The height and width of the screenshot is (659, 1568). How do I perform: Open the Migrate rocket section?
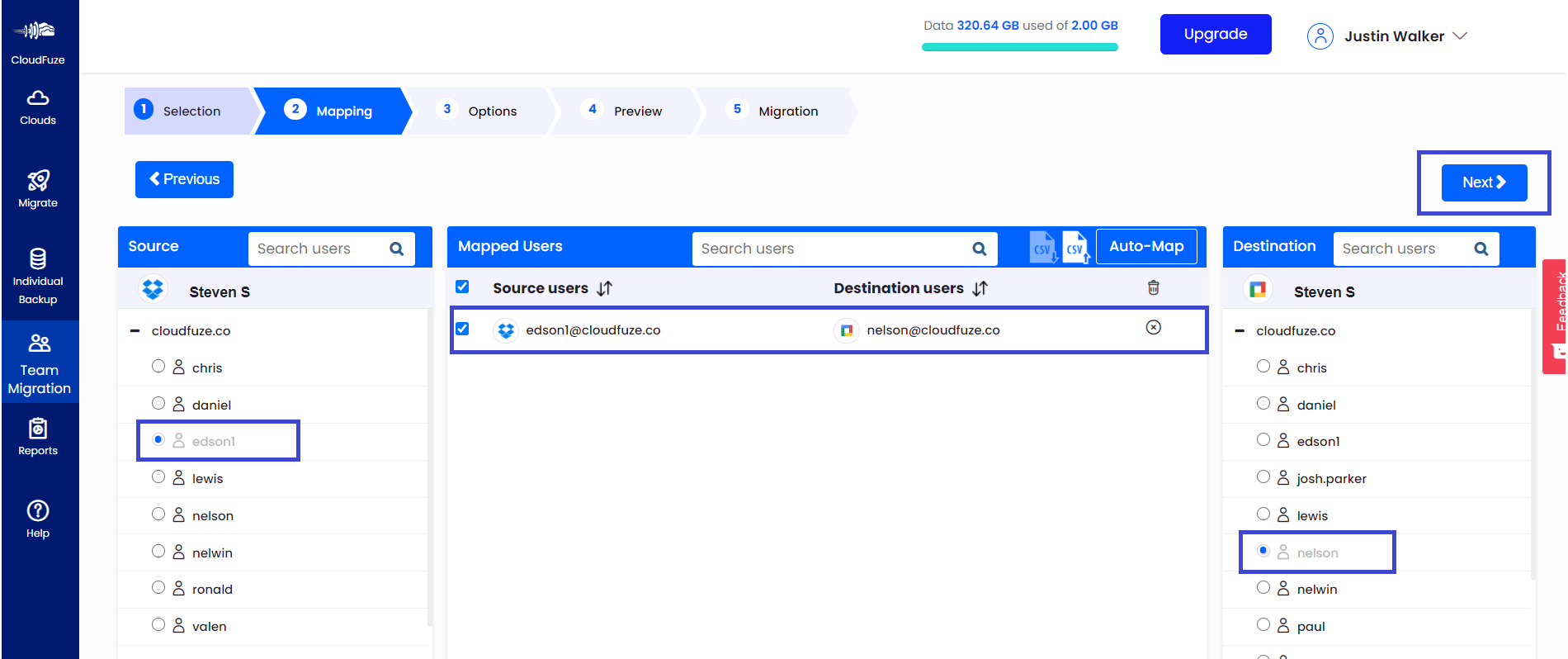[x=38, y=188]
